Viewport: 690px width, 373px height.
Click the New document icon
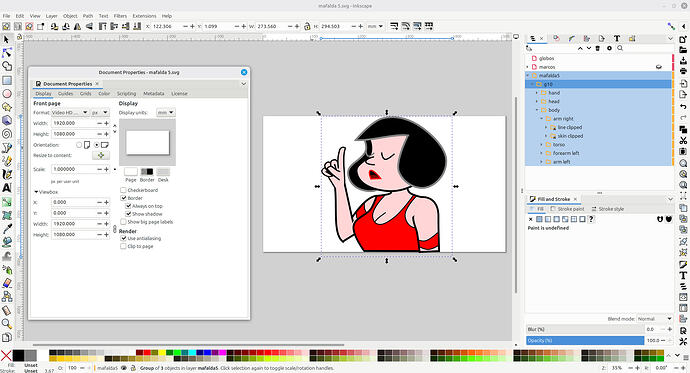[683, 39]
